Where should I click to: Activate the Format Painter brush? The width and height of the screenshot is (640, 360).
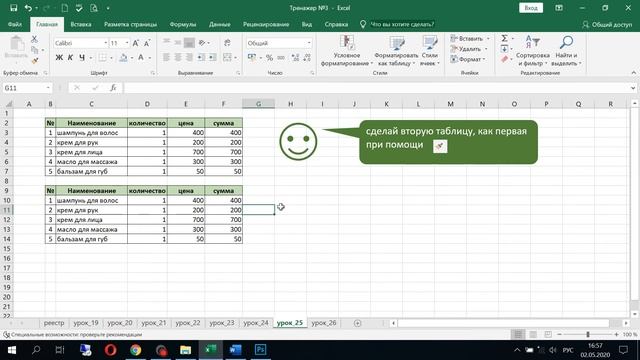point(35,60)
